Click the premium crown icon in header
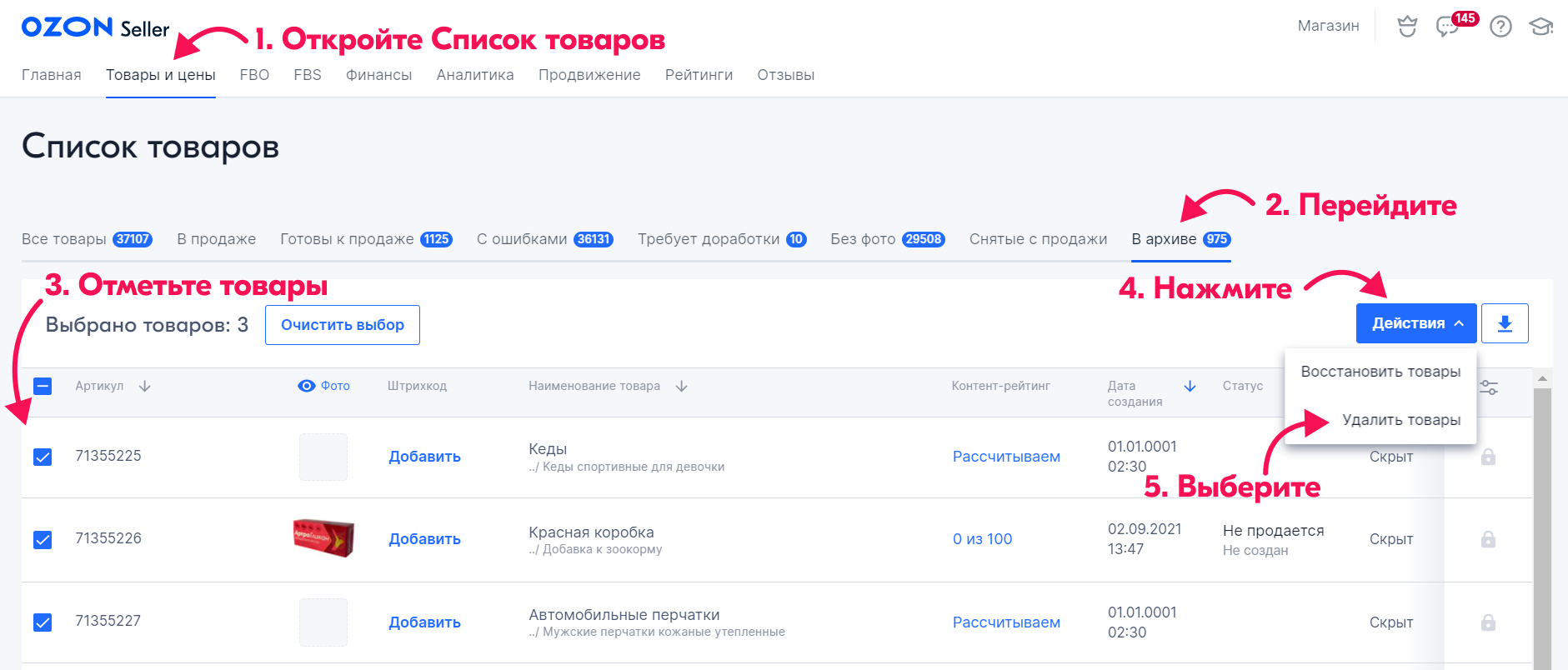 pos(1407,27)
